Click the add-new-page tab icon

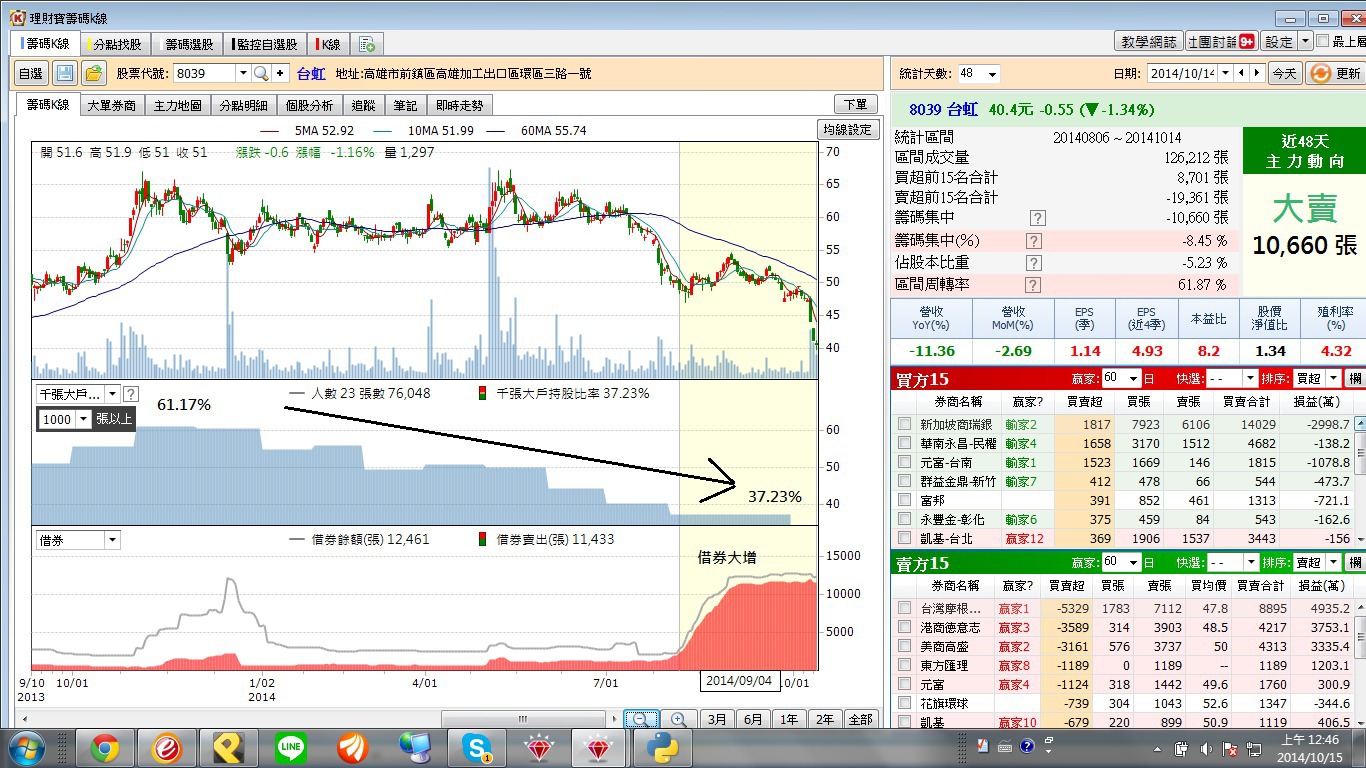coord(367,44)
